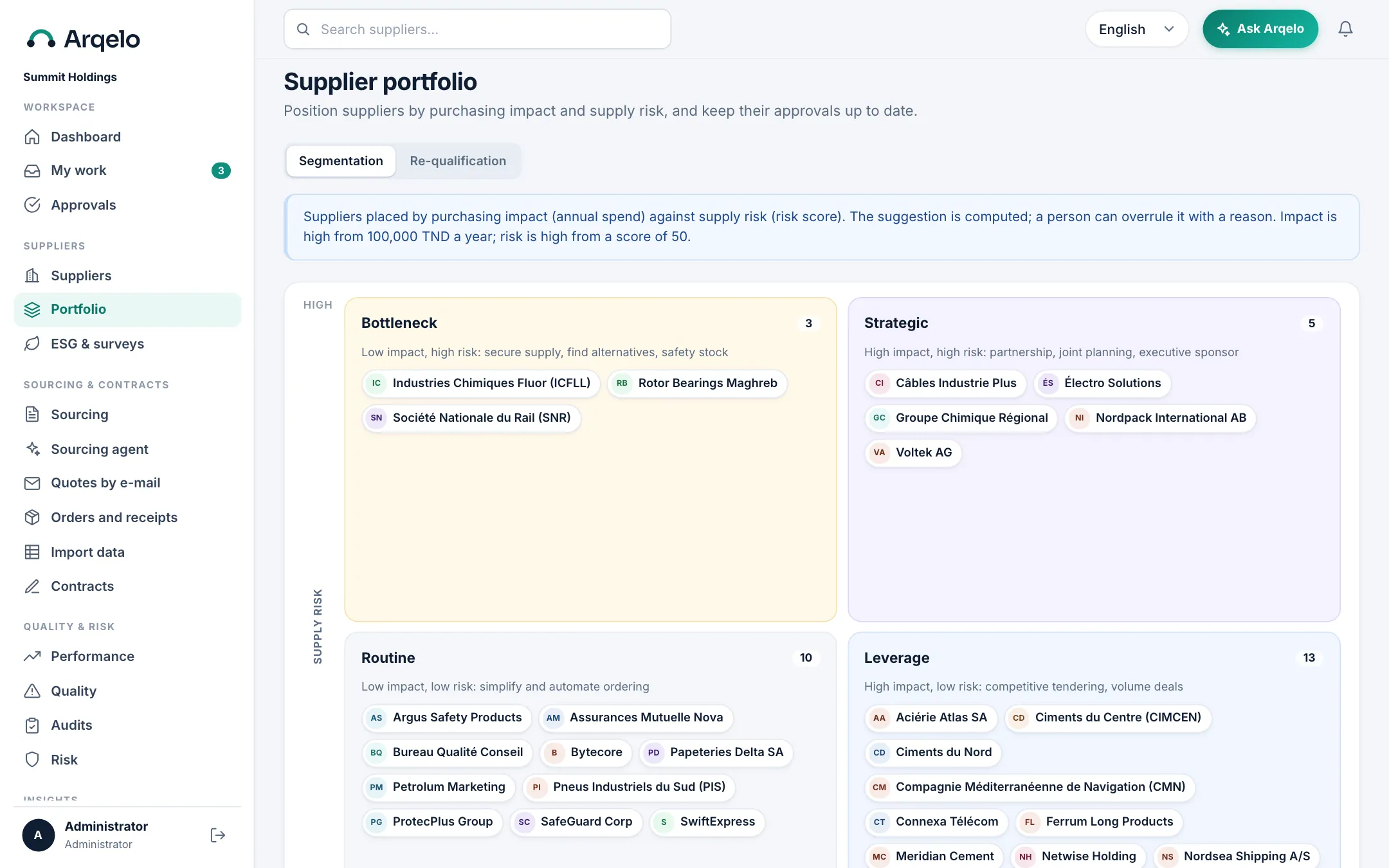Open the Dashboard home icon in the sidebar
Screen dimensions: 1389x868
coord(32,137)
